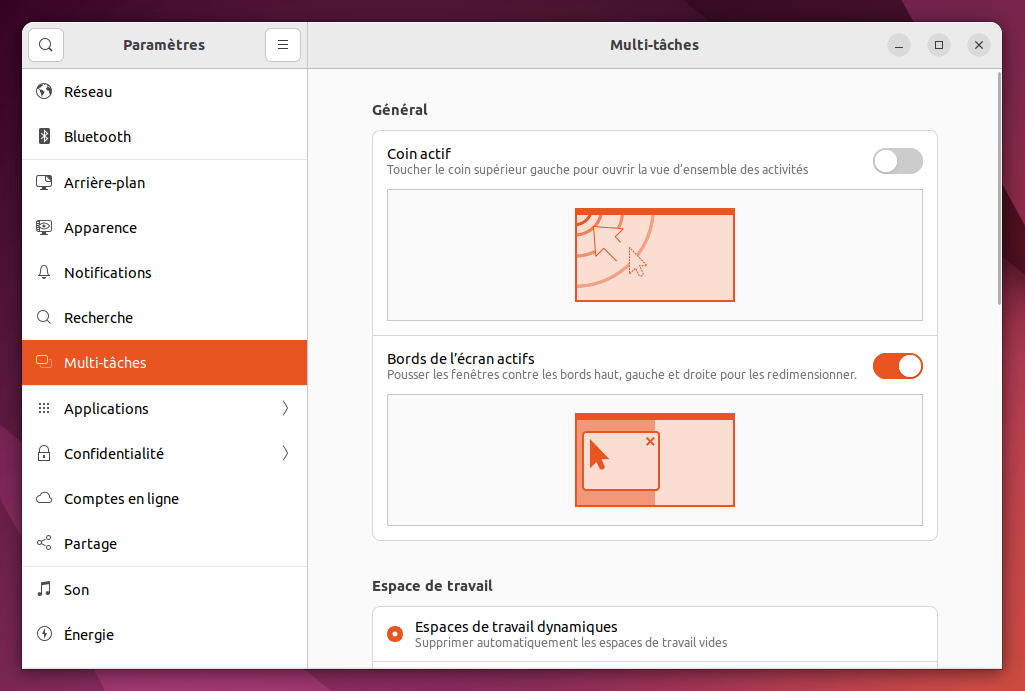The width and height of the screenshot is (1025, 691).
Task: Go to Apparence settings
Action: [x=165, y=228]
